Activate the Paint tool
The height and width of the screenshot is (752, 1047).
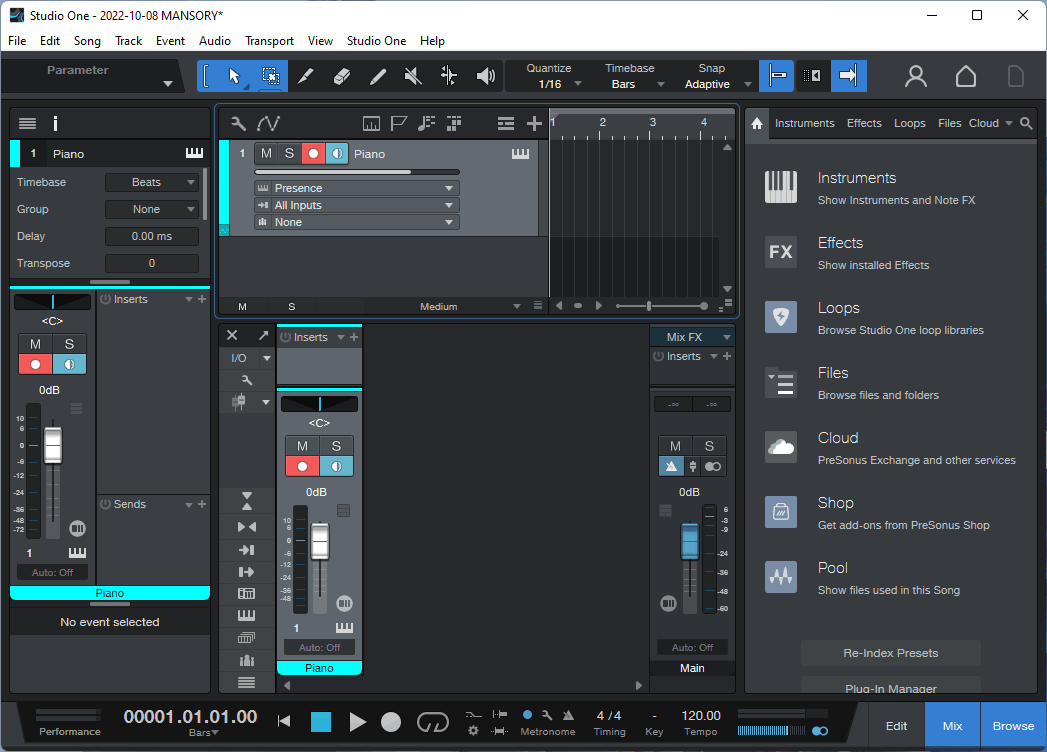point(377,75)
